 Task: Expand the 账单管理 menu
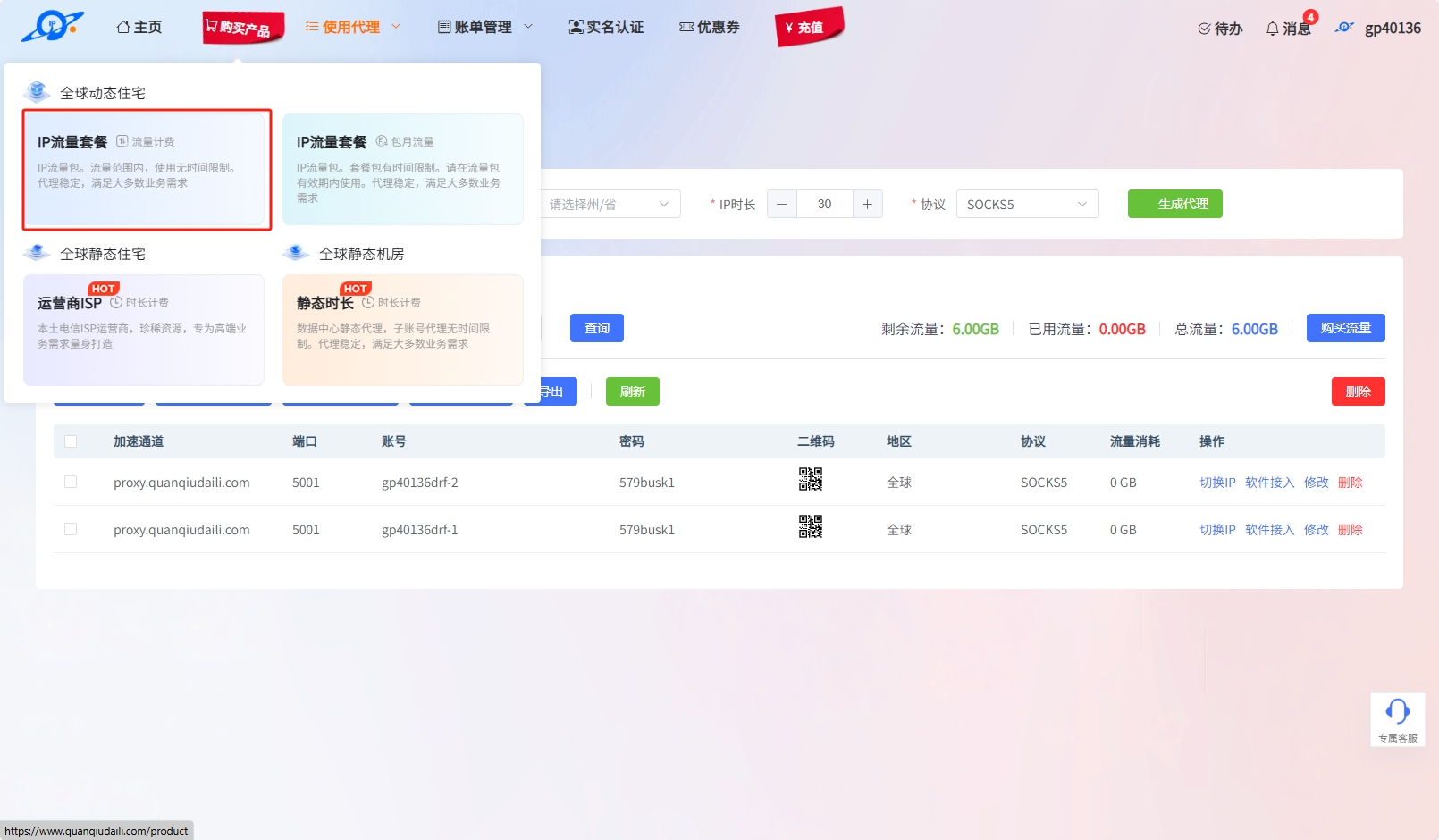pos(484,28)
